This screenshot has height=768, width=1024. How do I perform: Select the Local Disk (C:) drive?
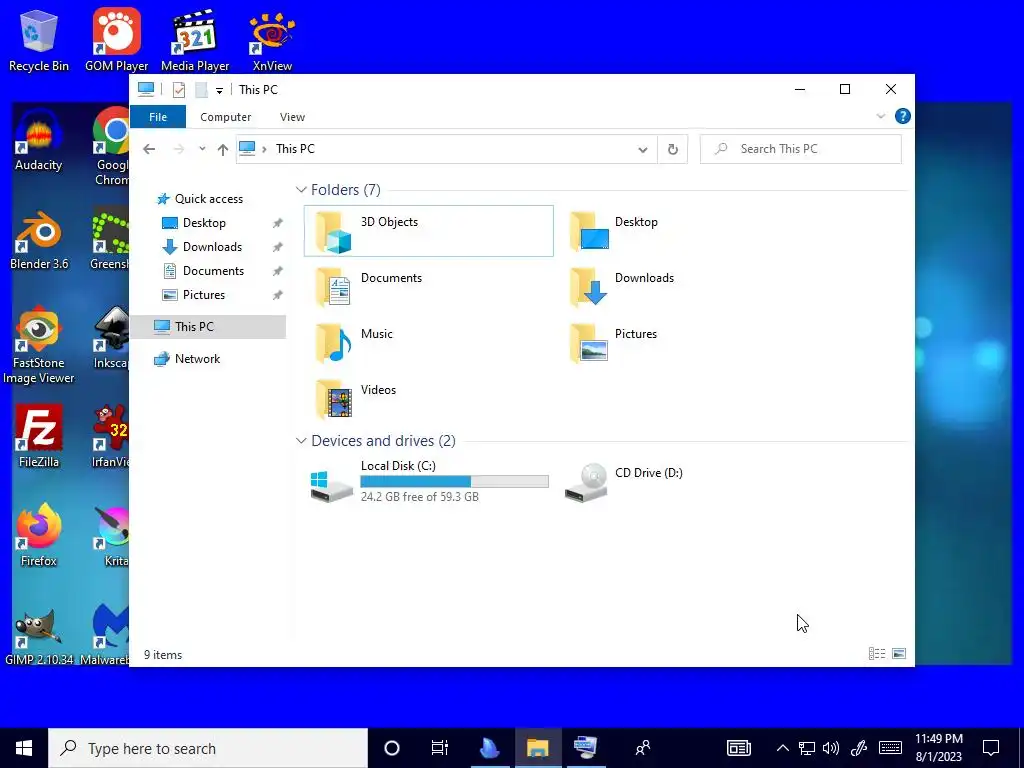[x=428, y=481]
